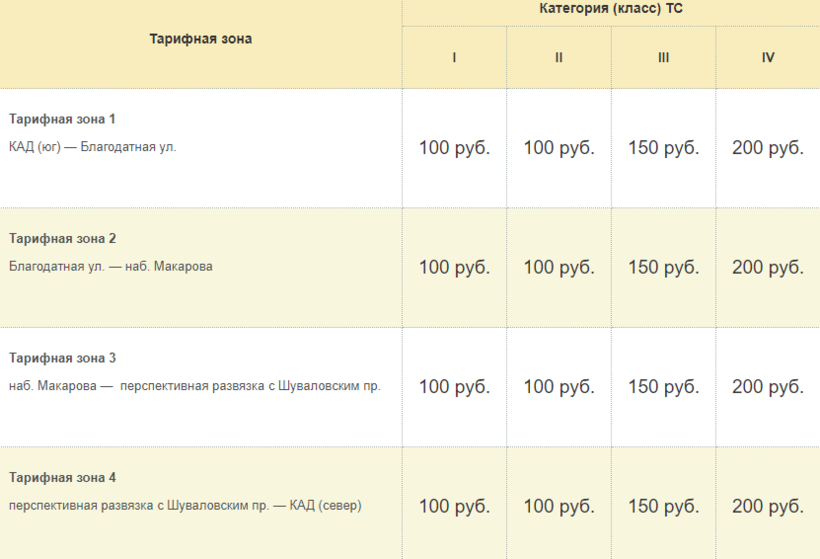Click the "Тарифная зона 4" row title
The height and width of the screenshot is (559, 820).
tap(63, 477)
